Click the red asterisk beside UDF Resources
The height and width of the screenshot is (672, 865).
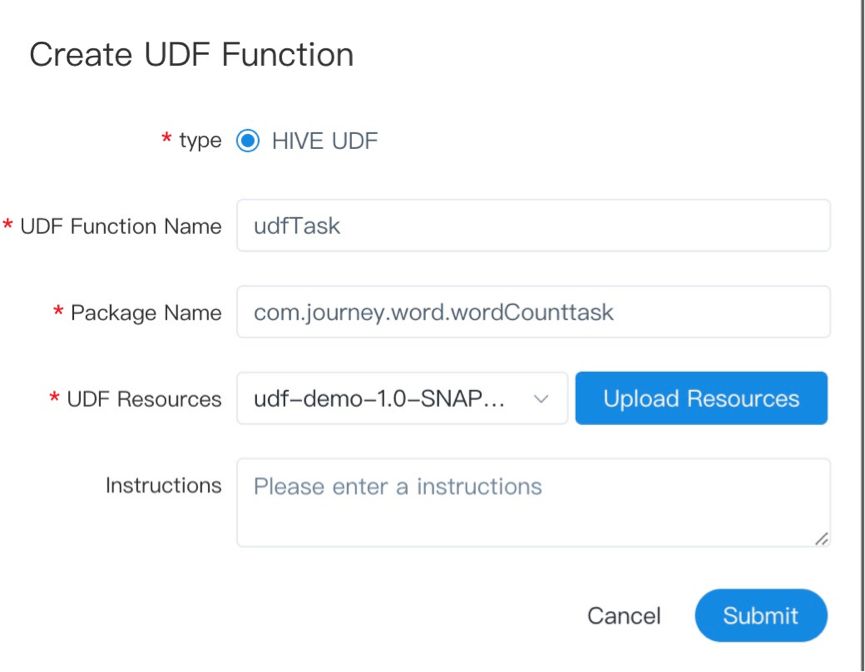coord(54,398)
